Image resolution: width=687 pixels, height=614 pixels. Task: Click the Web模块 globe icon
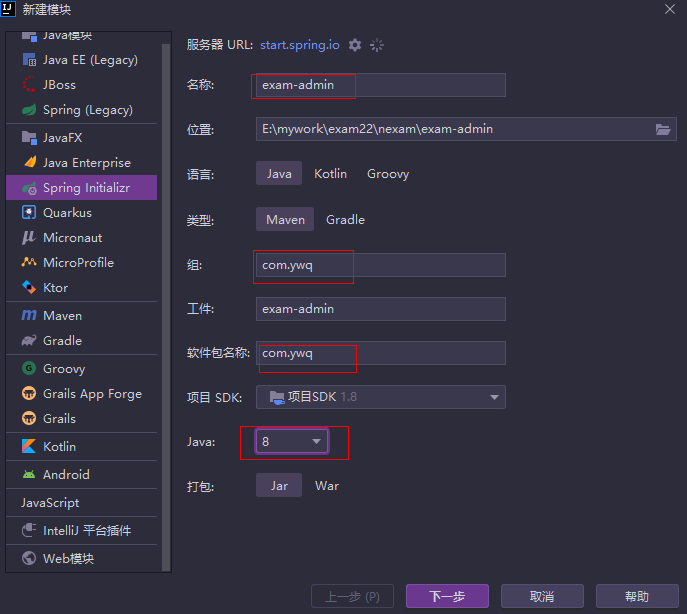click(29, 558)
